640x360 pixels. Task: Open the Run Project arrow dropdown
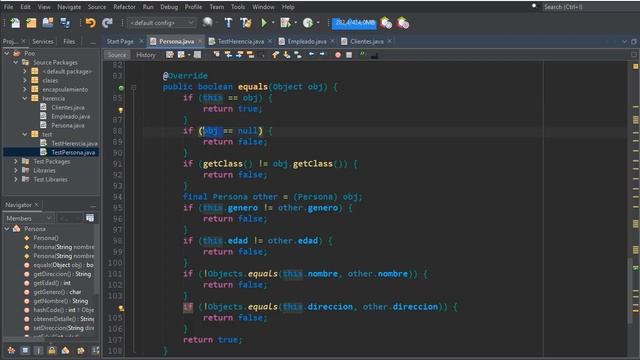click(x=273, y=23)
